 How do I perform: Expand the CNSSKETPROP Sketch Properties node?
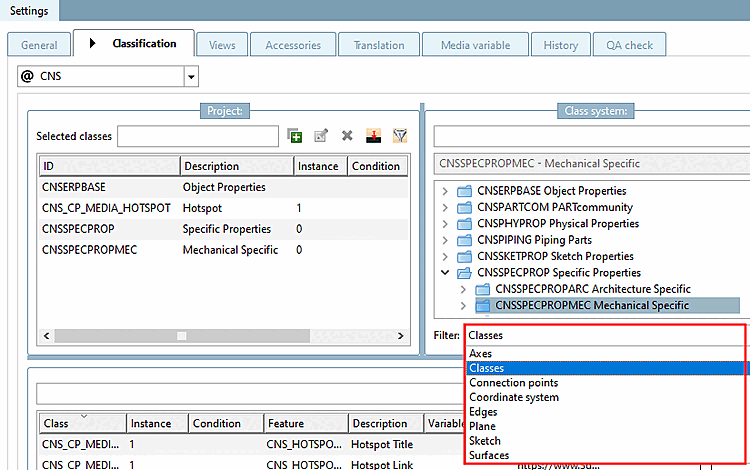(445, 257)
